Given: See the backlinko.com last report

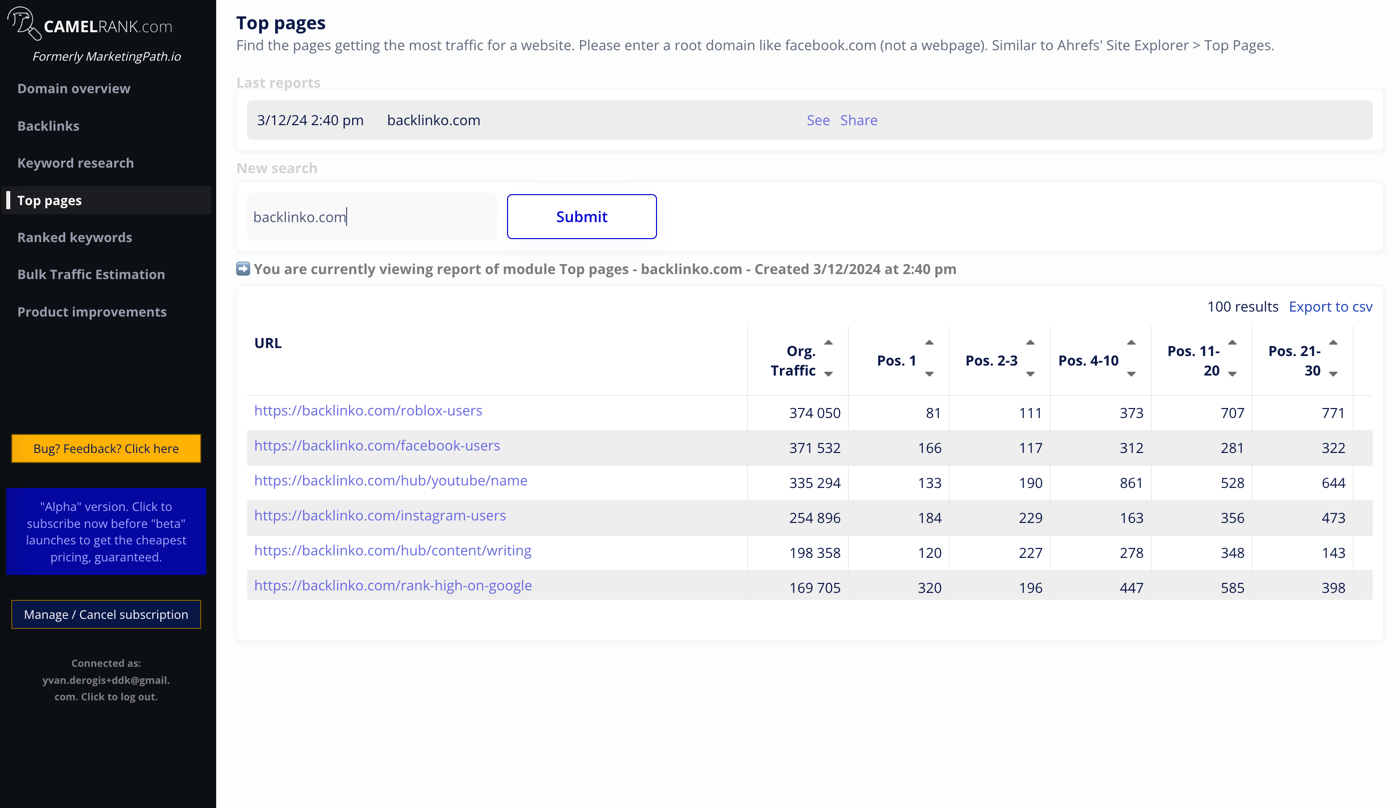Looking at the screenshot, I should click(x=818, y=120).
